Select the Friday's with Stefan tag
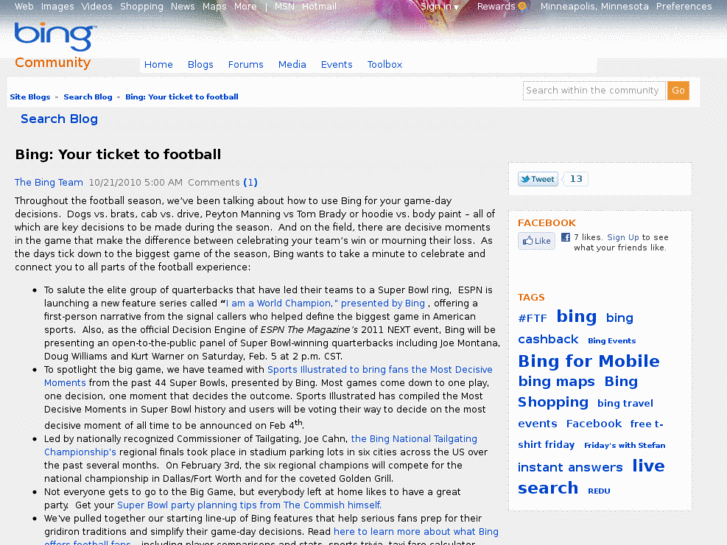The width and height of the screenshot is (727, 545). [x=625, y=445]
